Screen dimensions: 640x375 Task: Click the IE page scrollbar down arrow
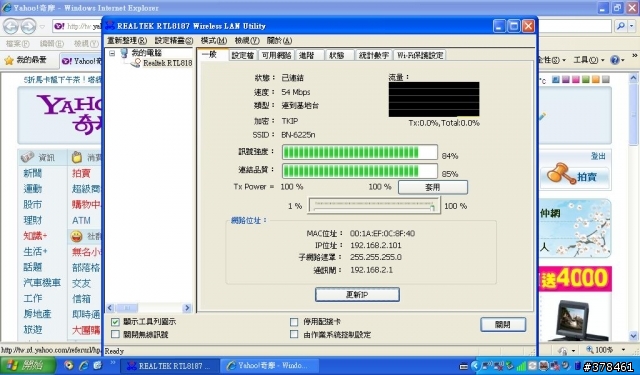633,336
